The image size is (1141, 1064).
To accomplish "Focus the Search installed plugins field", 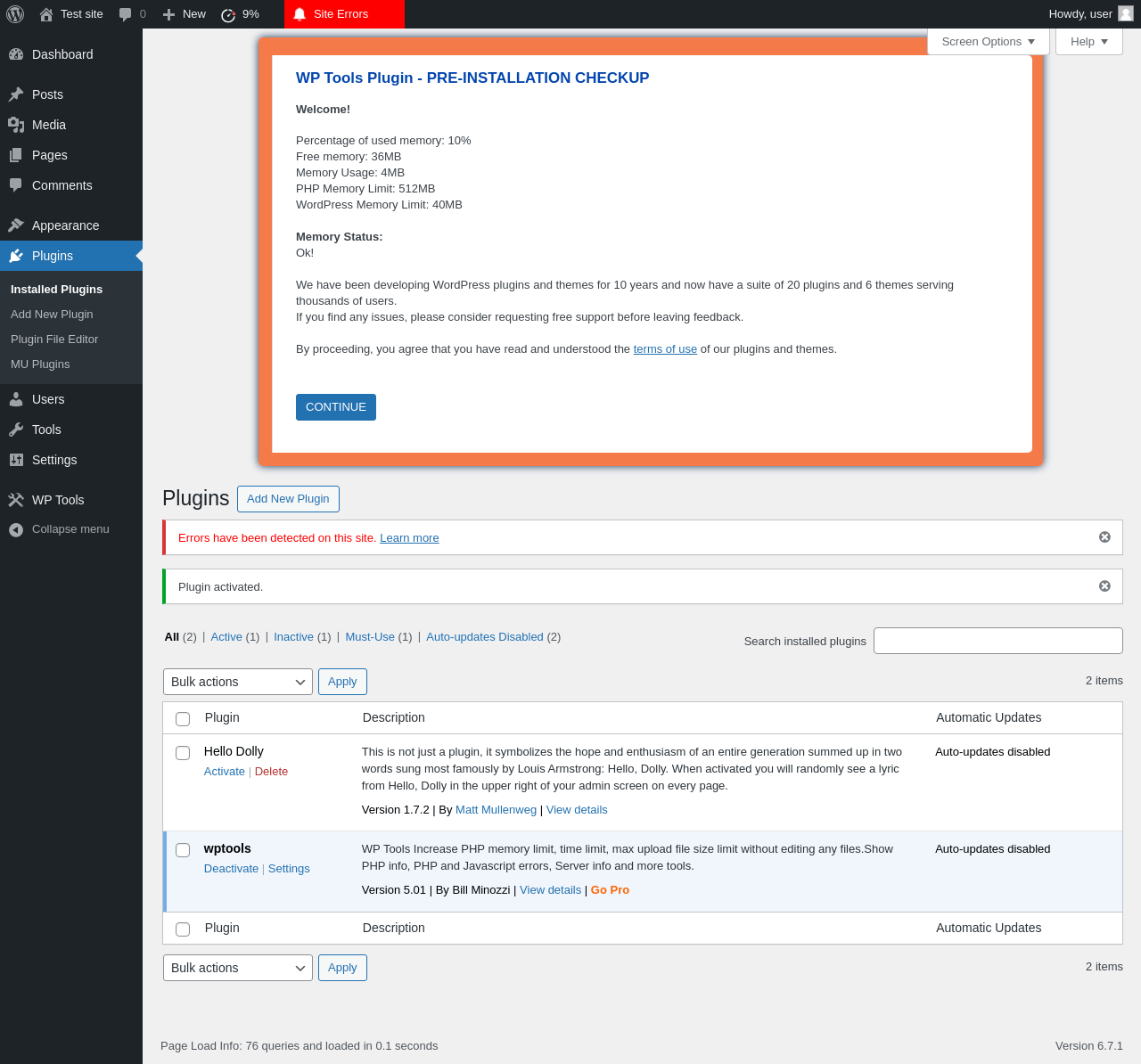I will (x=998, y=641).
